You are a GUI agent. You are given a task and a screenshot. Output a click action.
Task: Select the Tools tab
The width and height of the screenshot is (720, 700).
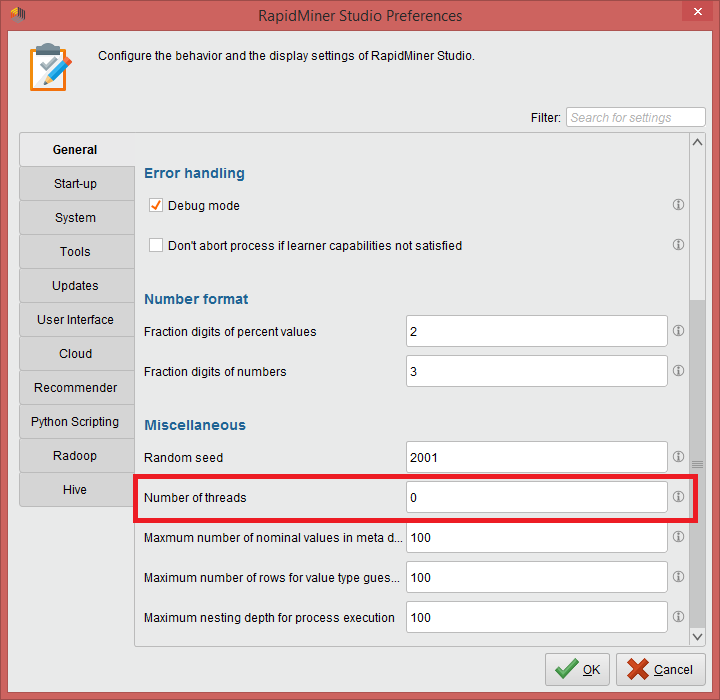[77, 252]
